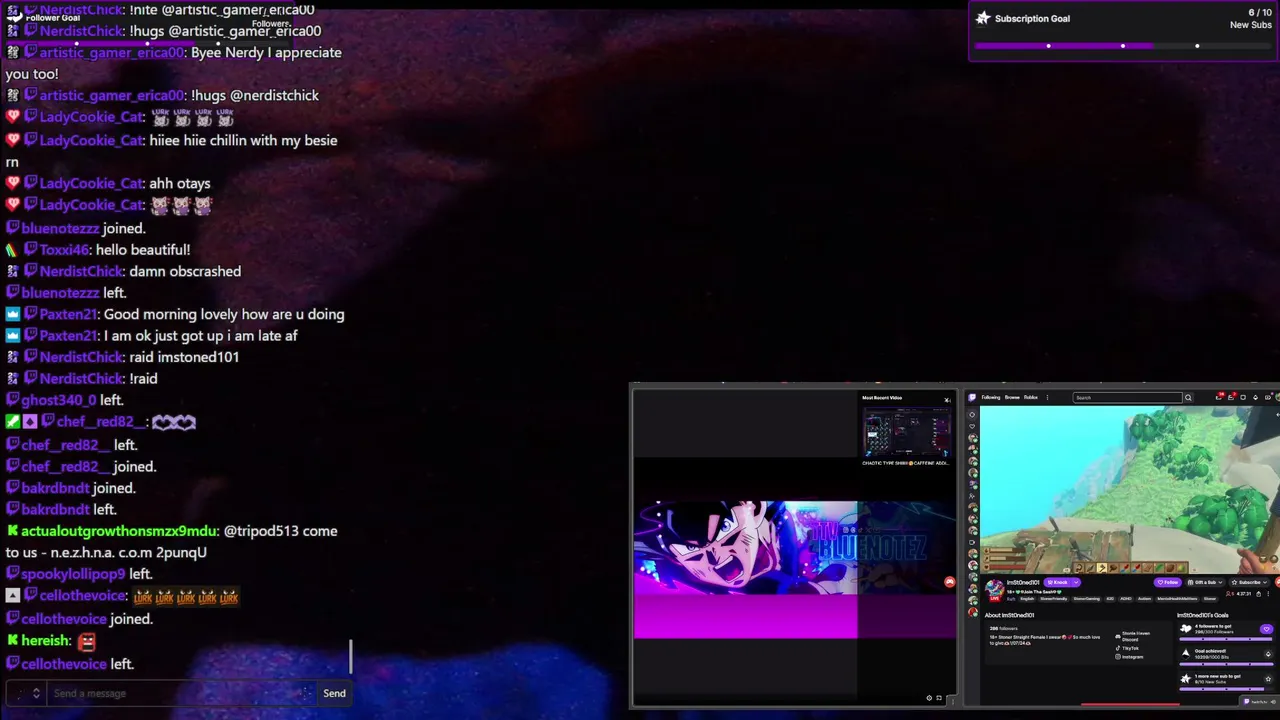Image resolution: width=1280 pixels, height=720 pixels.
Task: Open Following tab in Twitch window
Action: click(x=991, y=397)
